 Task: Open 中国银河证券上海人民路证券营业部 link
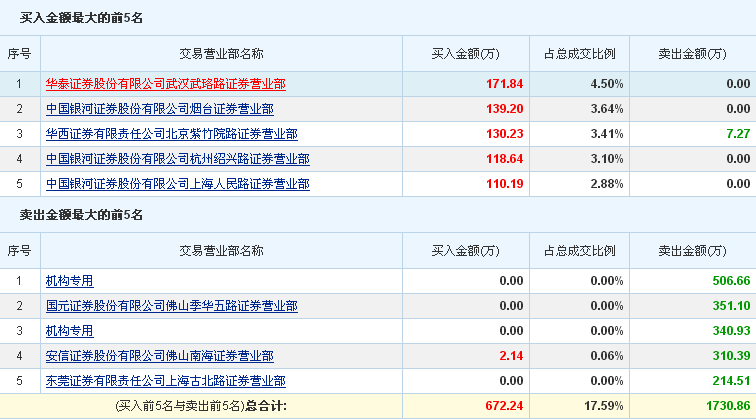coord(177,184)
